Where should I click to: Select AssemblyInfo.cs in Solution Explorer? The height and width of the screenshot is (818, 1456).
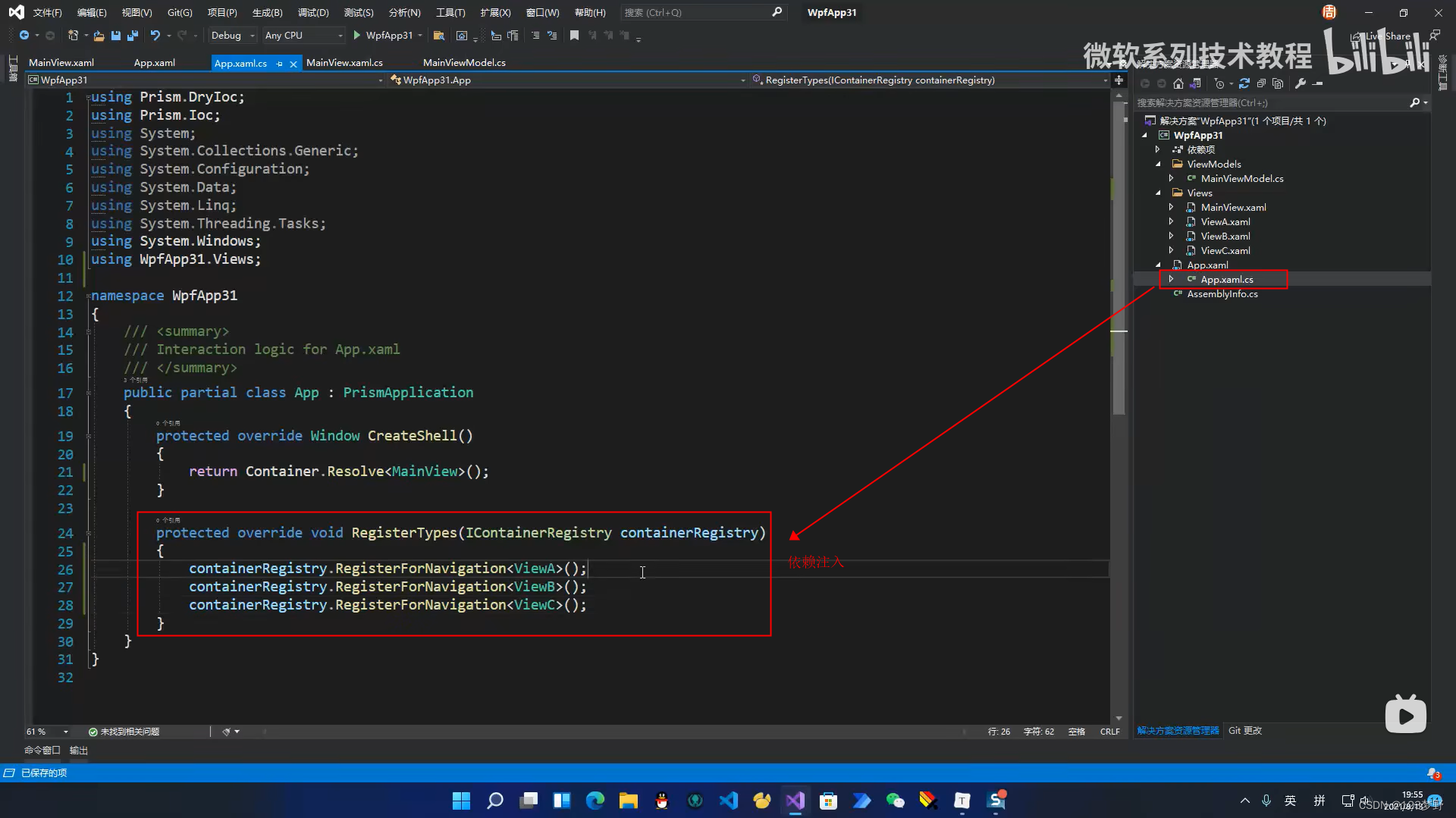[1222, 294]
